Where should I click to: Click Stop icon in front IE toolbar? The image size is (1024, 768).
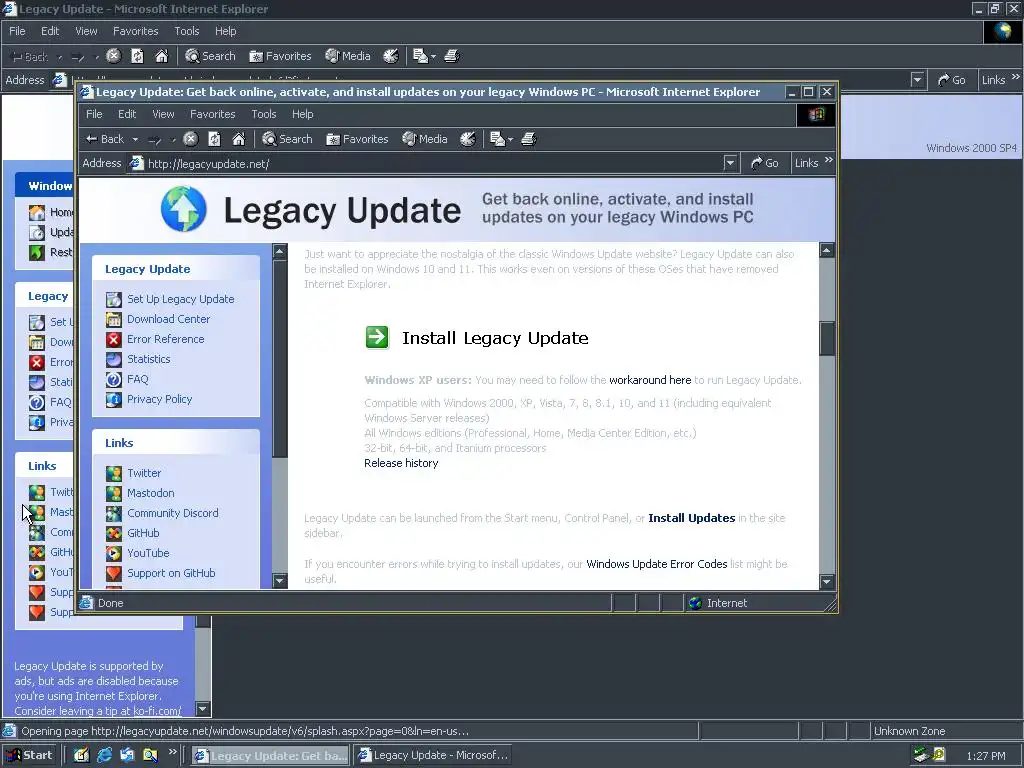(x=190, y=138)
